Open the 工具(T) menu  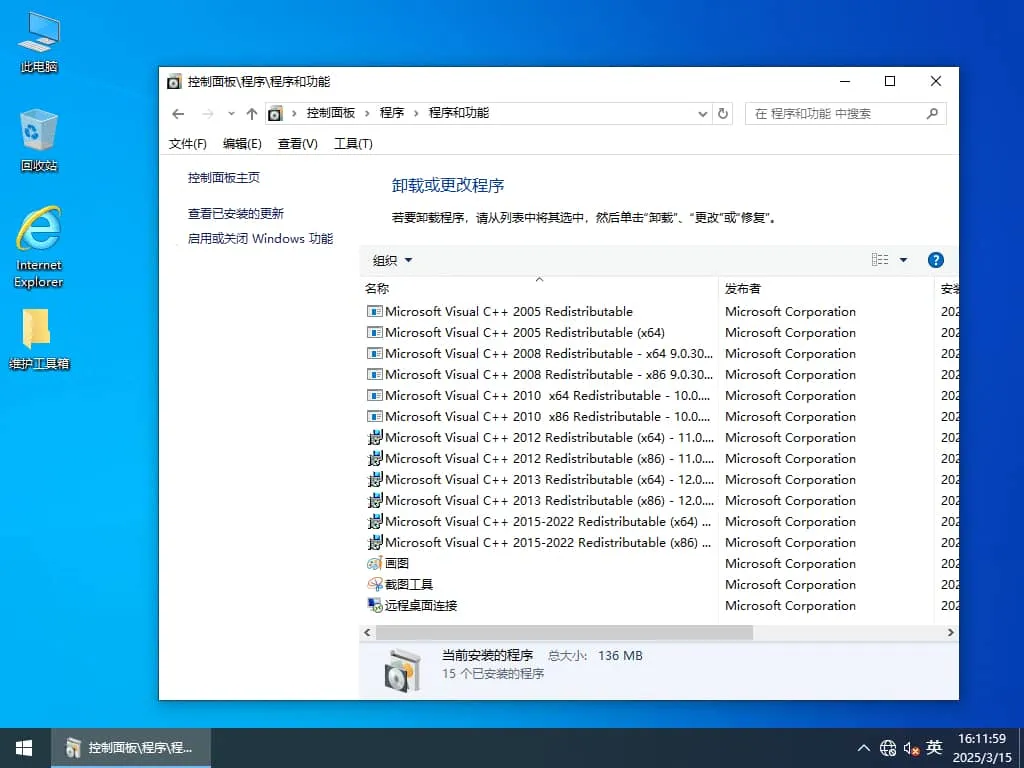(351, 143)
